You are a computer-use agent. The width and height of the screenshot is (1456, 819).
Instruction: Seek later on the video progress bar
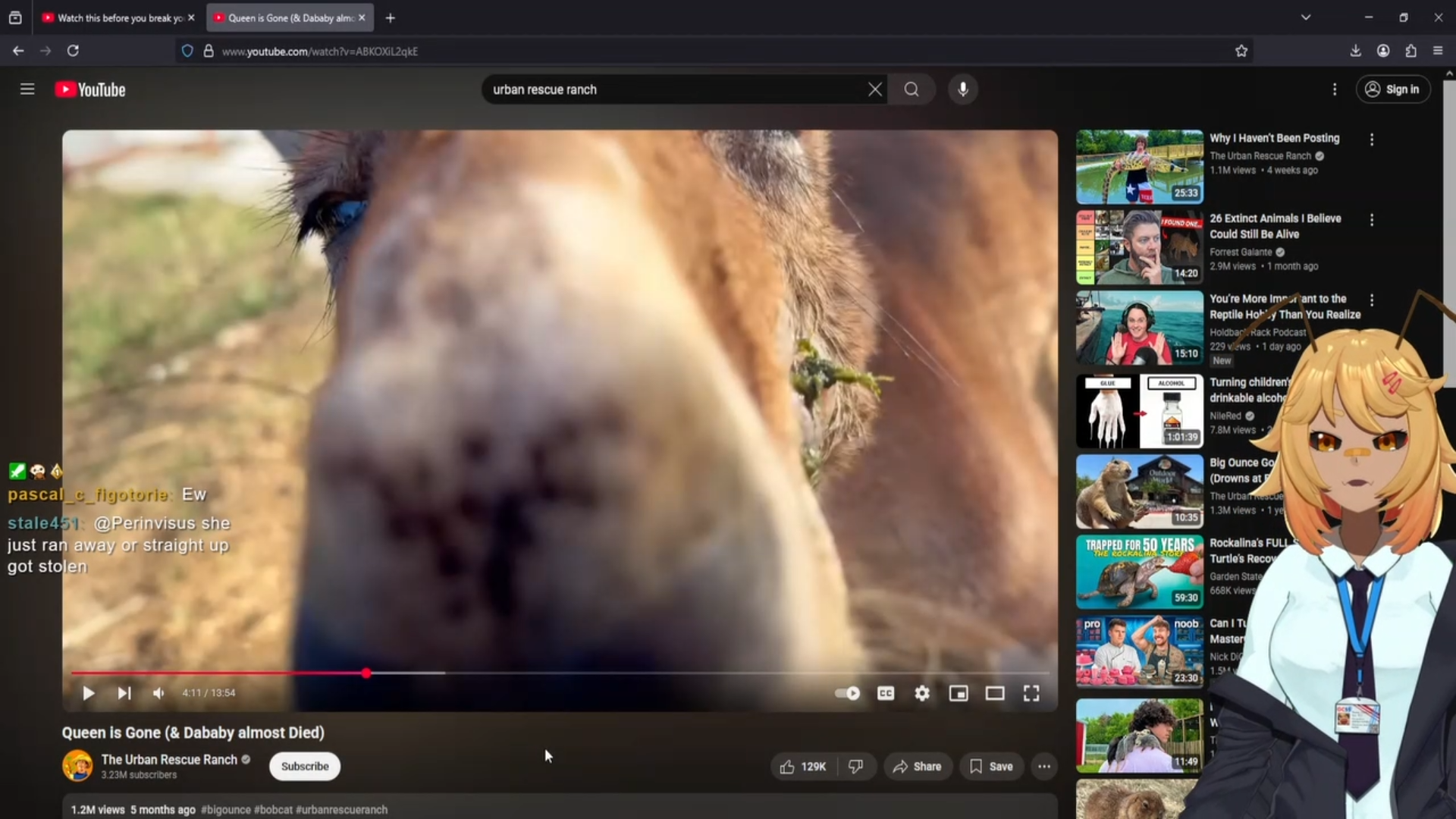(x=709, y=673)
